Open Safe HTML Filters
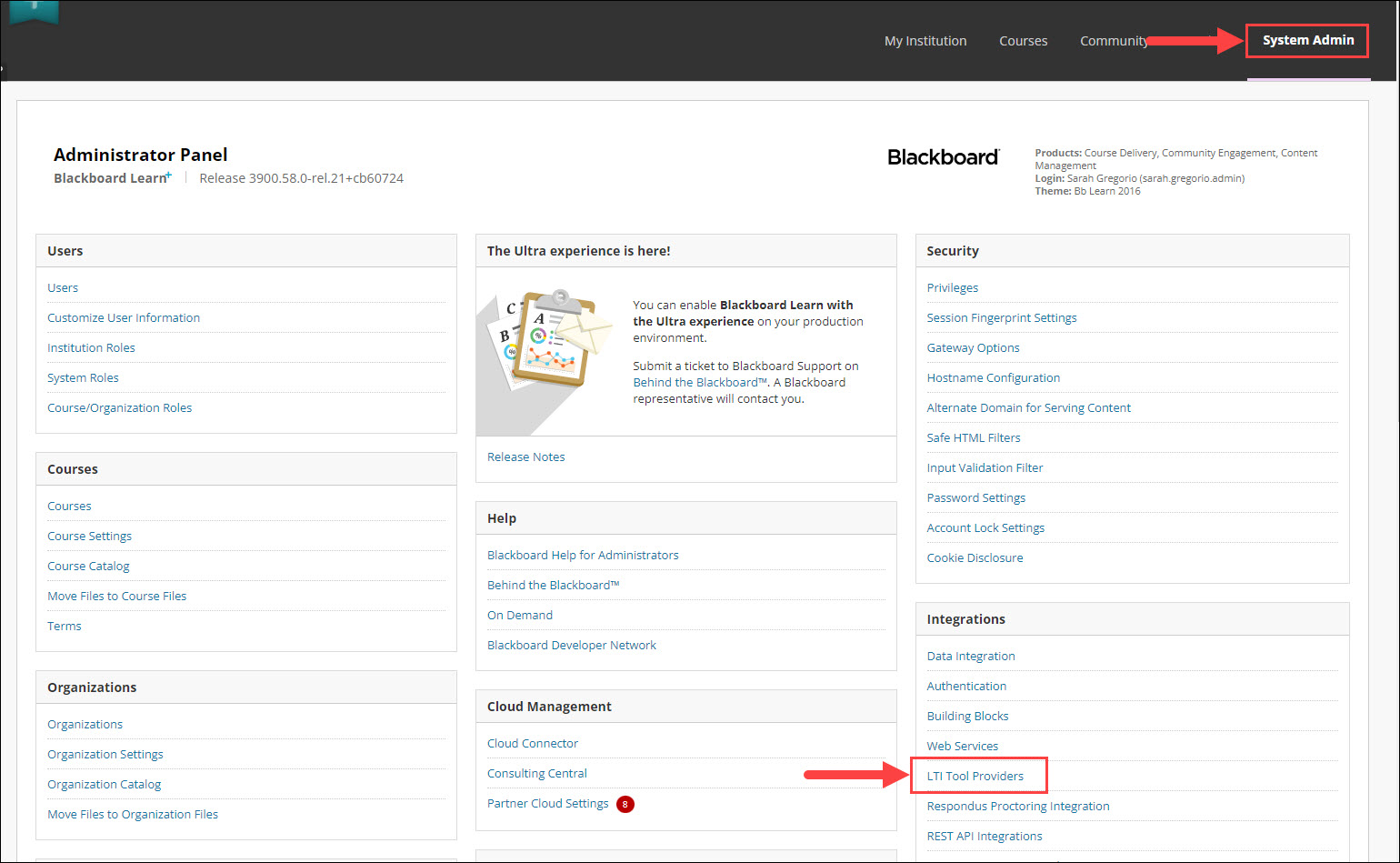 (974, 437)
